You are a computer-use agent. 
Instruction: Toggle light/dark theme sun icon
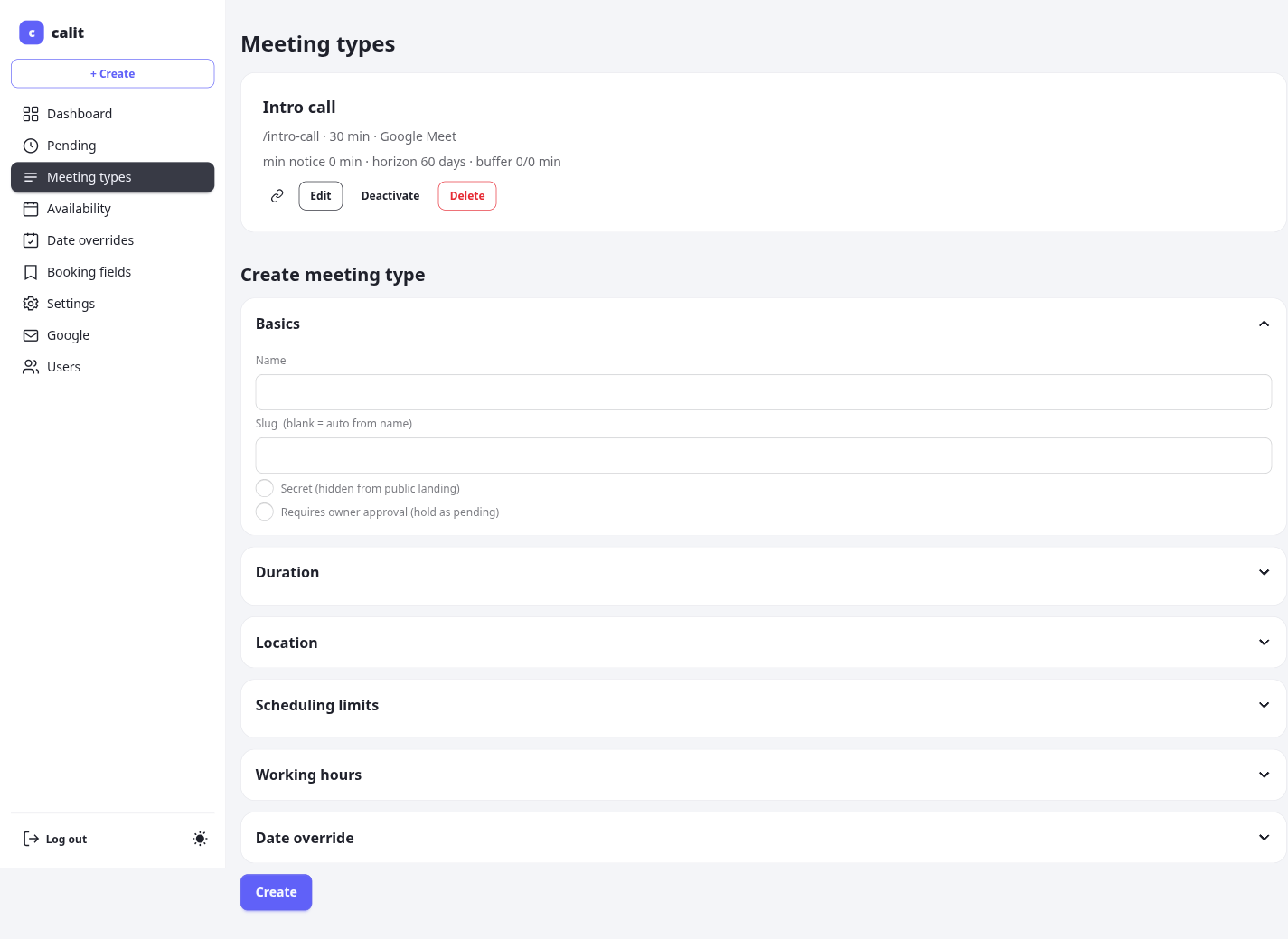pos(200,839)
